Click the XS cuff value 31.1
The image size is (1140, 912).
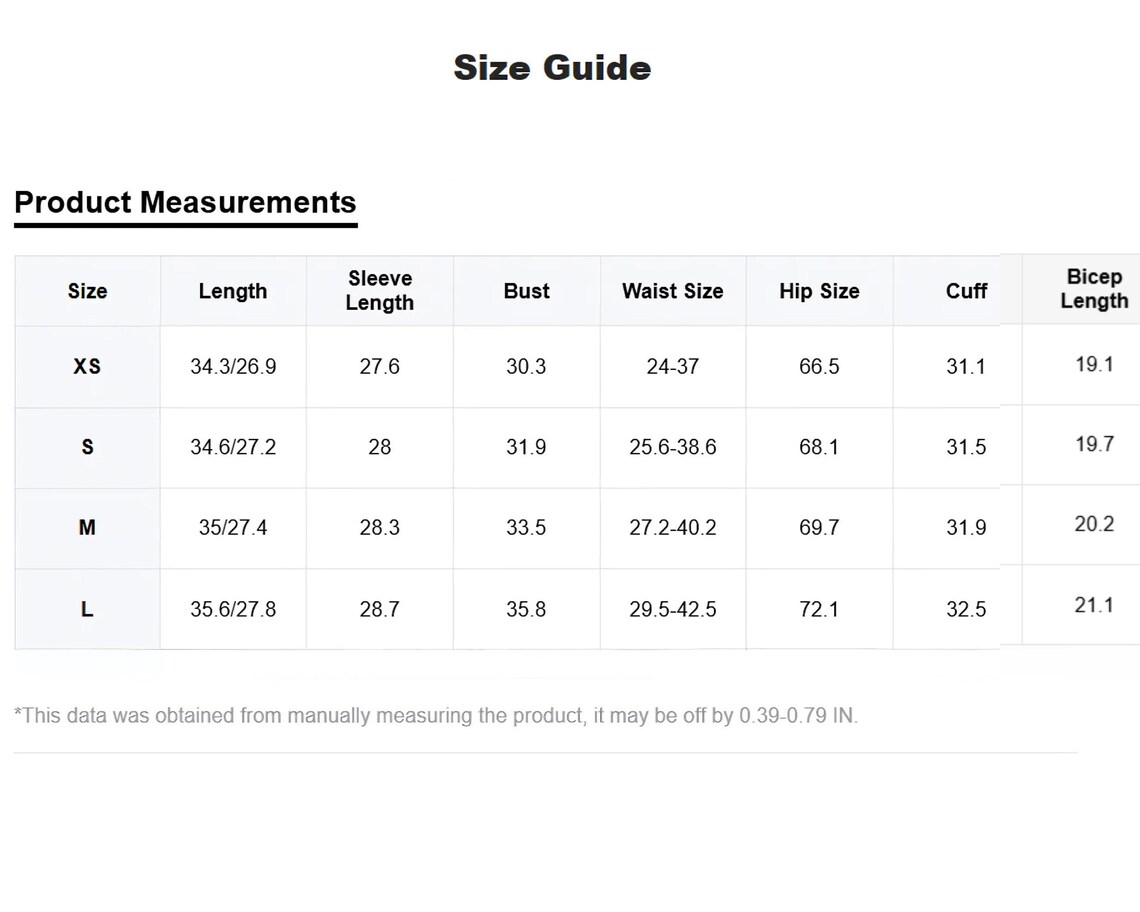coord(966,367)
